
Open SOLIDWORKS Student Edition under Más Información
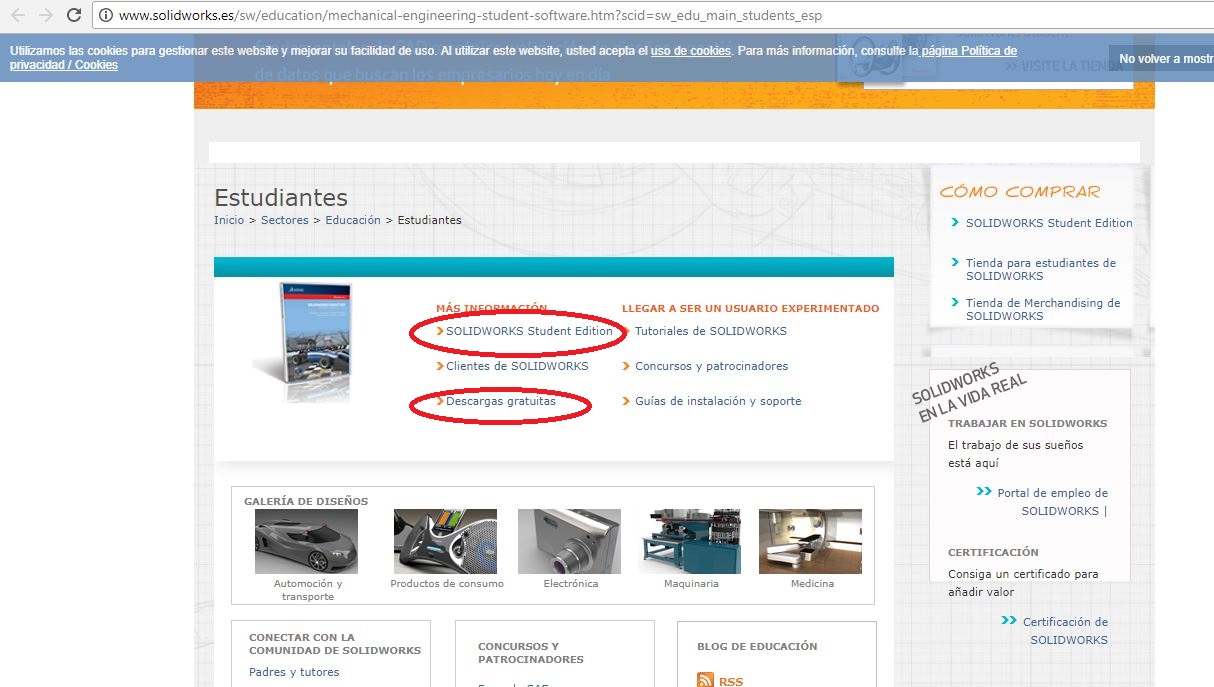pyautogui.click(x=529, y=331)
